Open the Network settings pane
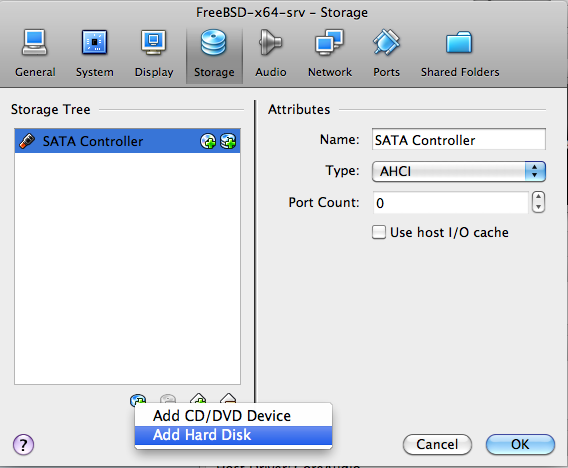The width and height of the screenshot is (568, 468). pyautogui.click(x=330, y=54)
